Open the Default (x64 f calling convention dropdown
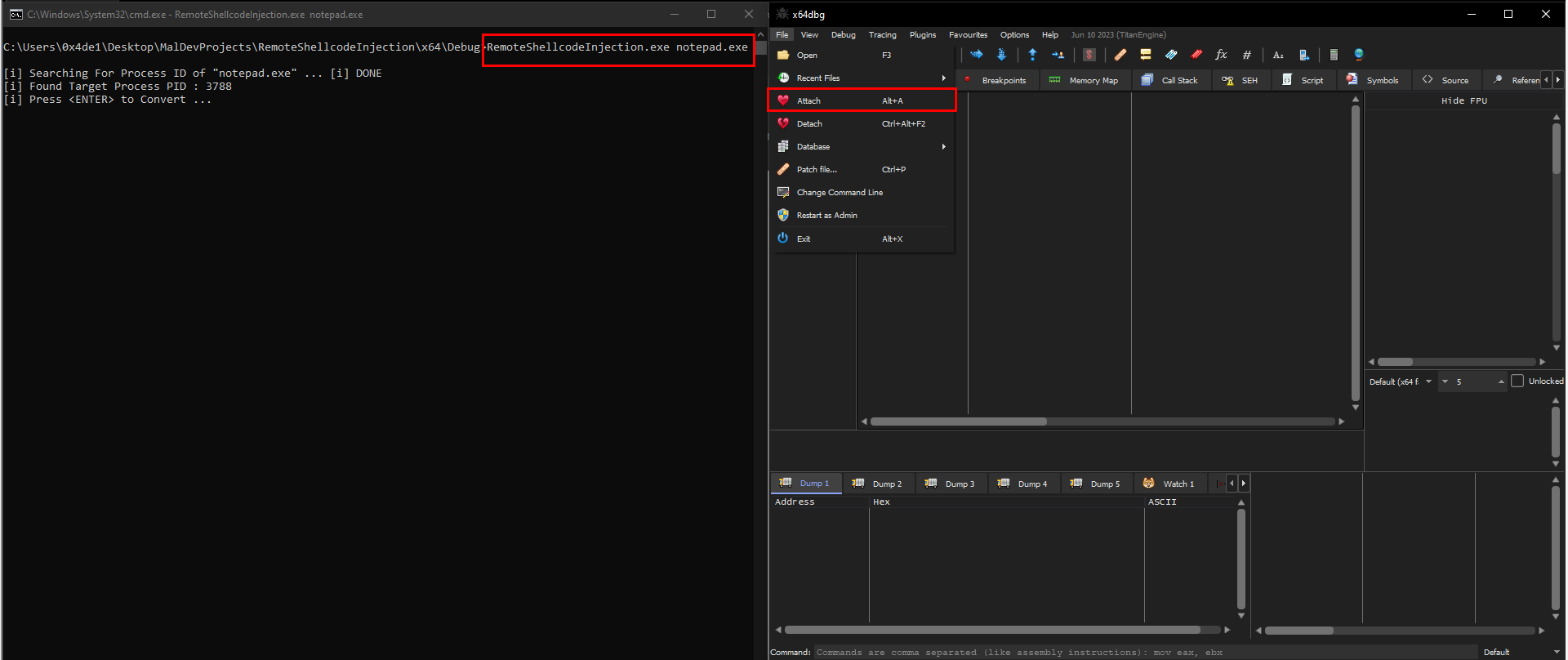1568x660 pixels. pos(1401,381)
